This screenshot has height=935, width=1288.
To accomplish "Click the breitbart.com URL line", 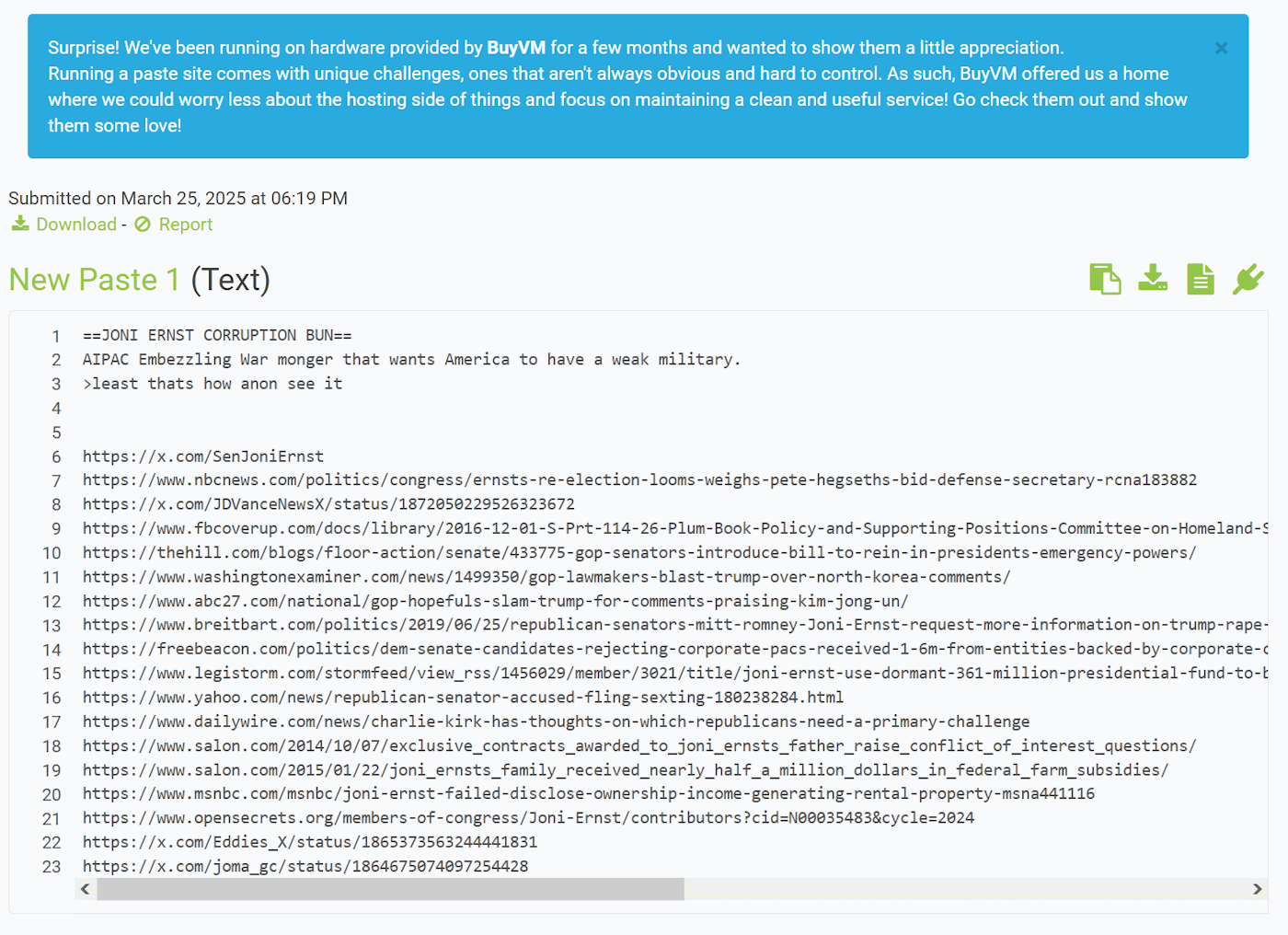I will tap(675, 625).
